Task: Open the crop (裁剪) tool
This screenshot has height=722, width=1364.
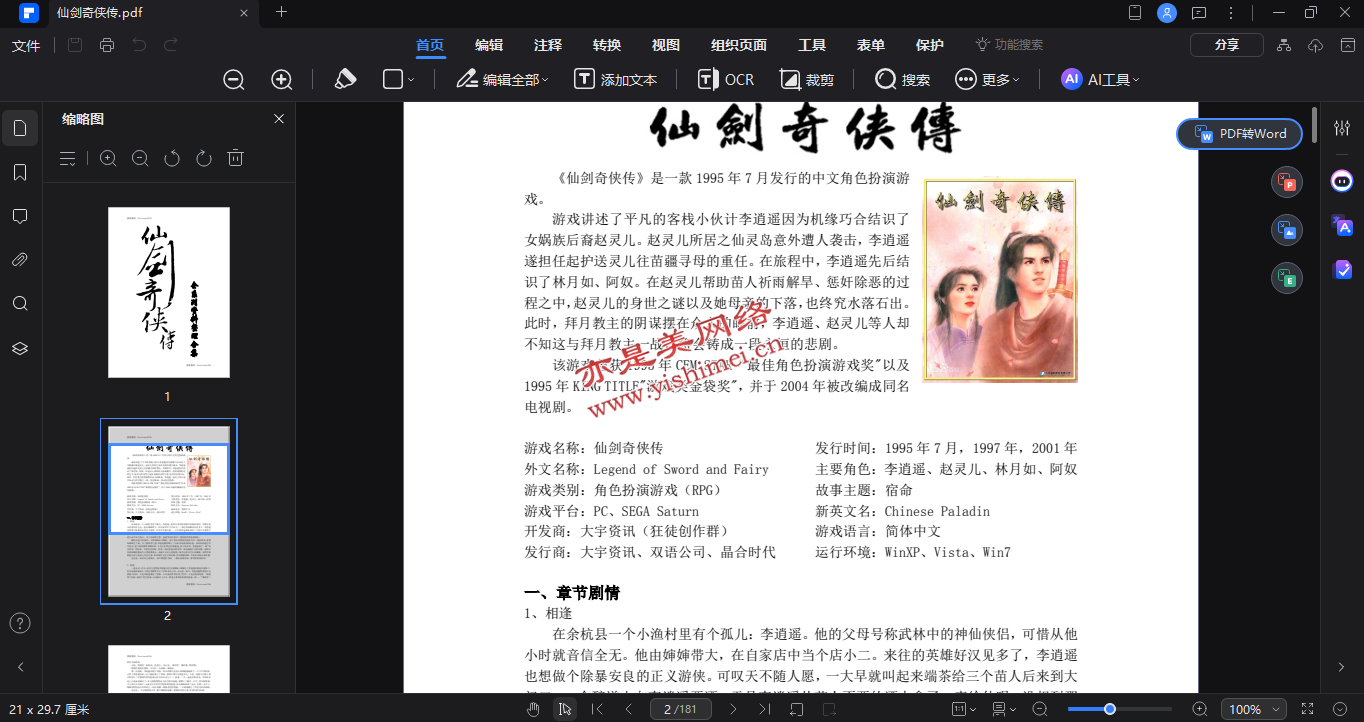Action: tap(807, 79)
